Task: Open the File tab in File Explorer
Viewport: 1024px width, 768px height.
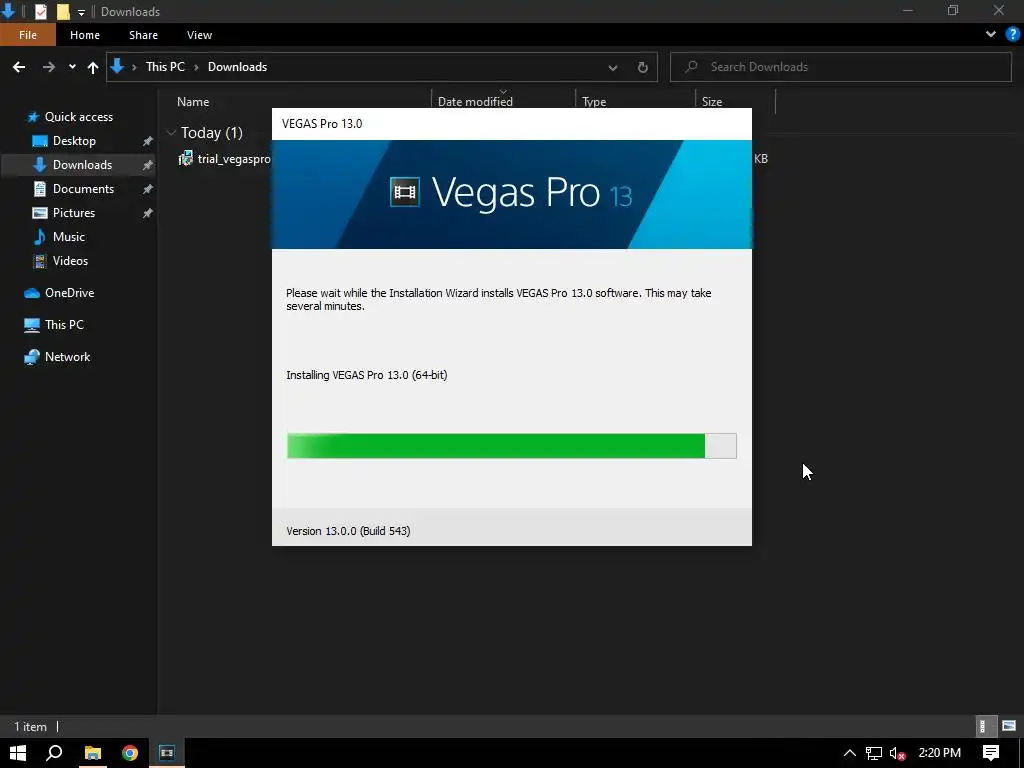Action: tap(27, 35)
